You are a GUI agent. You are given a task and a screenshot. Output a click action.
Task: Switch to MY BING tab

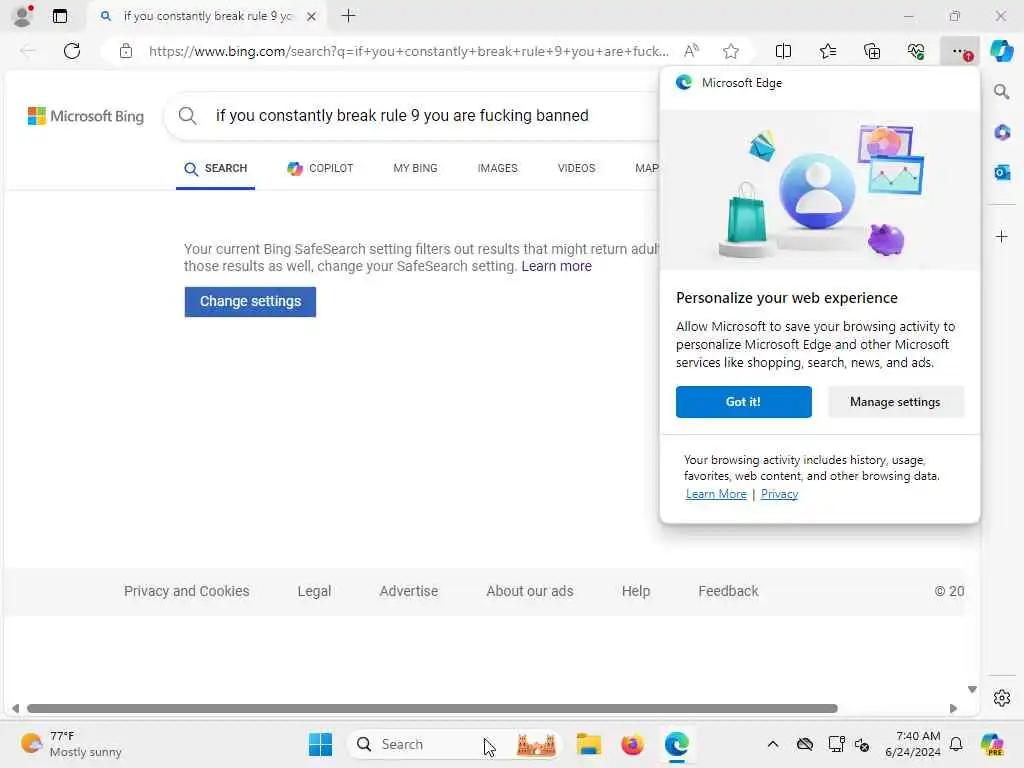tap(415, 168)
